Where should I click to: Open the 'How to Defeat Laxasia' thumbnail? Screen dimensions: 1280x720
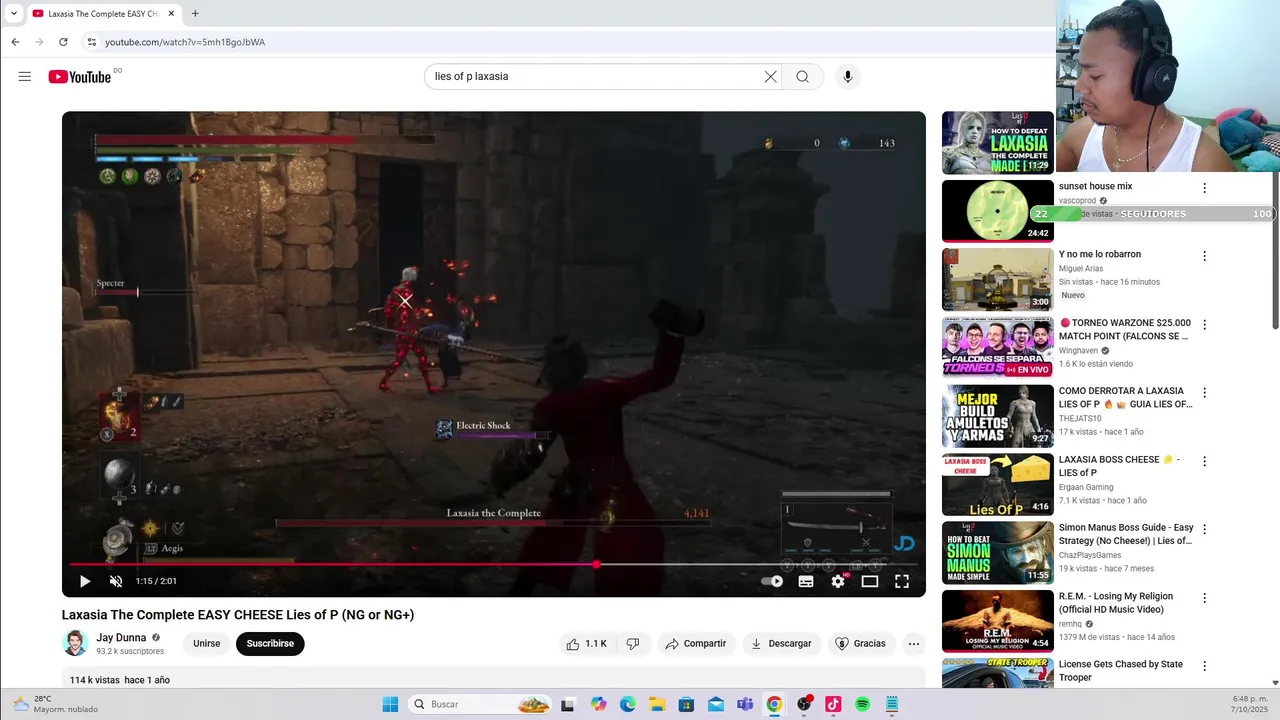997,142
